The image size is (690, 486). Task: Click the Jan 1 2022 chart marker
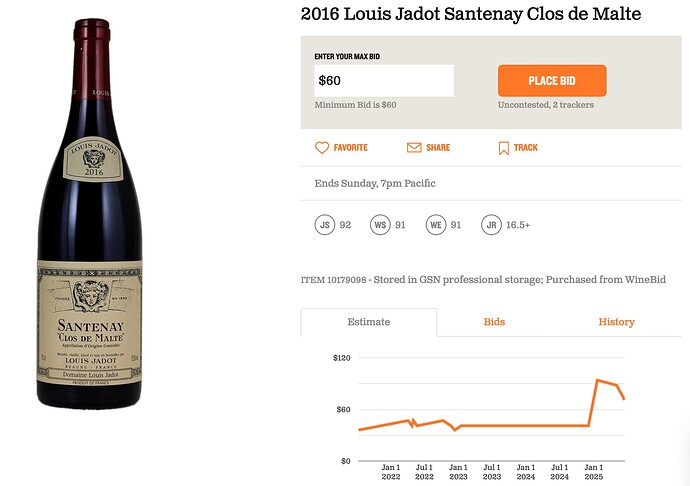391,472
